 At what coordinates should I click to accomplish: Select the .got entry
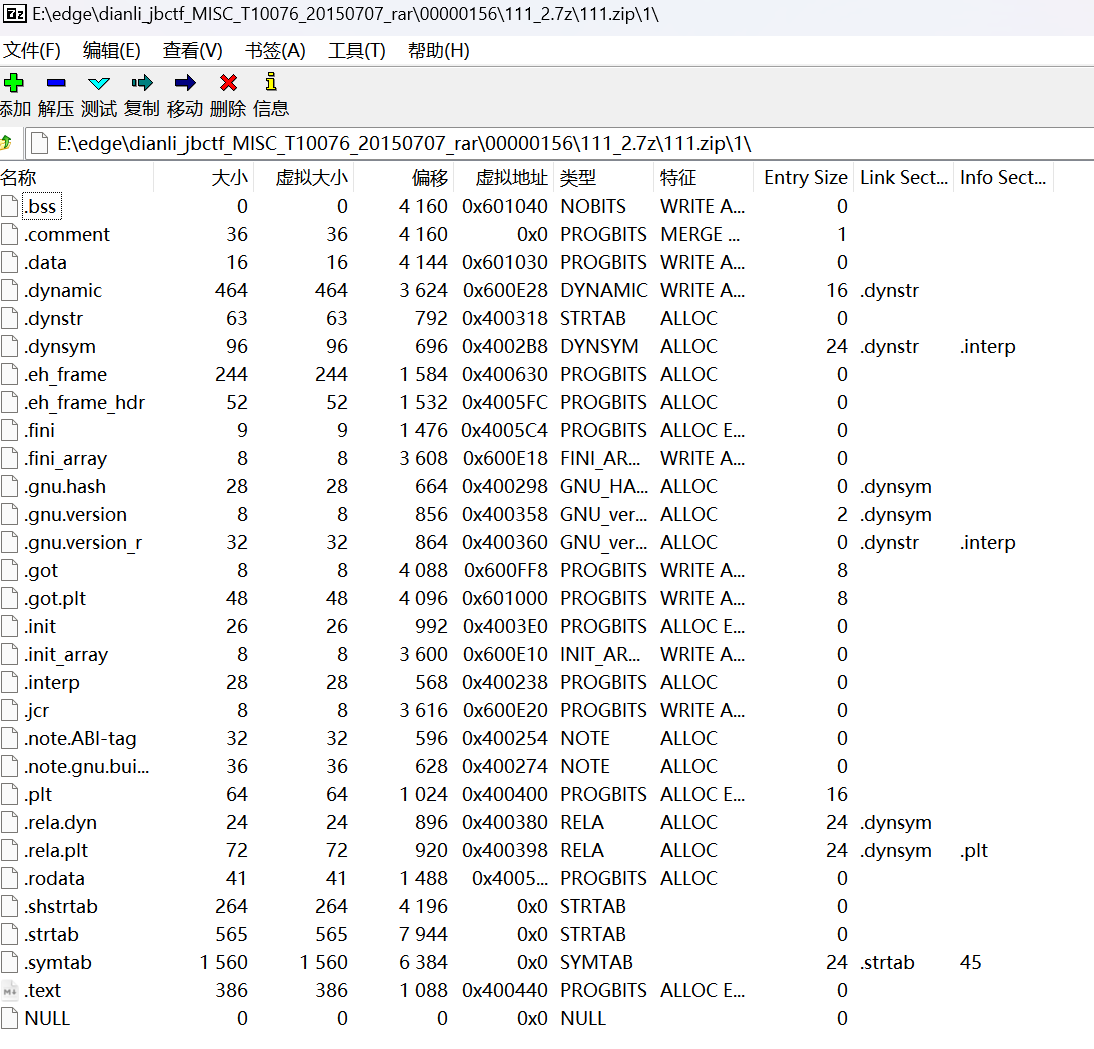[41, 571]
